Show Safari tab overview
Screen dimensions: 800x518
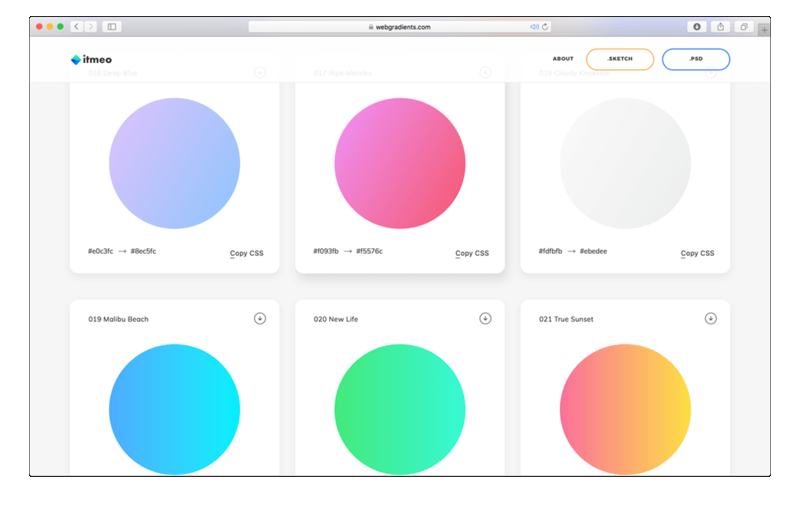pyautogui.click(x=744, y=27)
